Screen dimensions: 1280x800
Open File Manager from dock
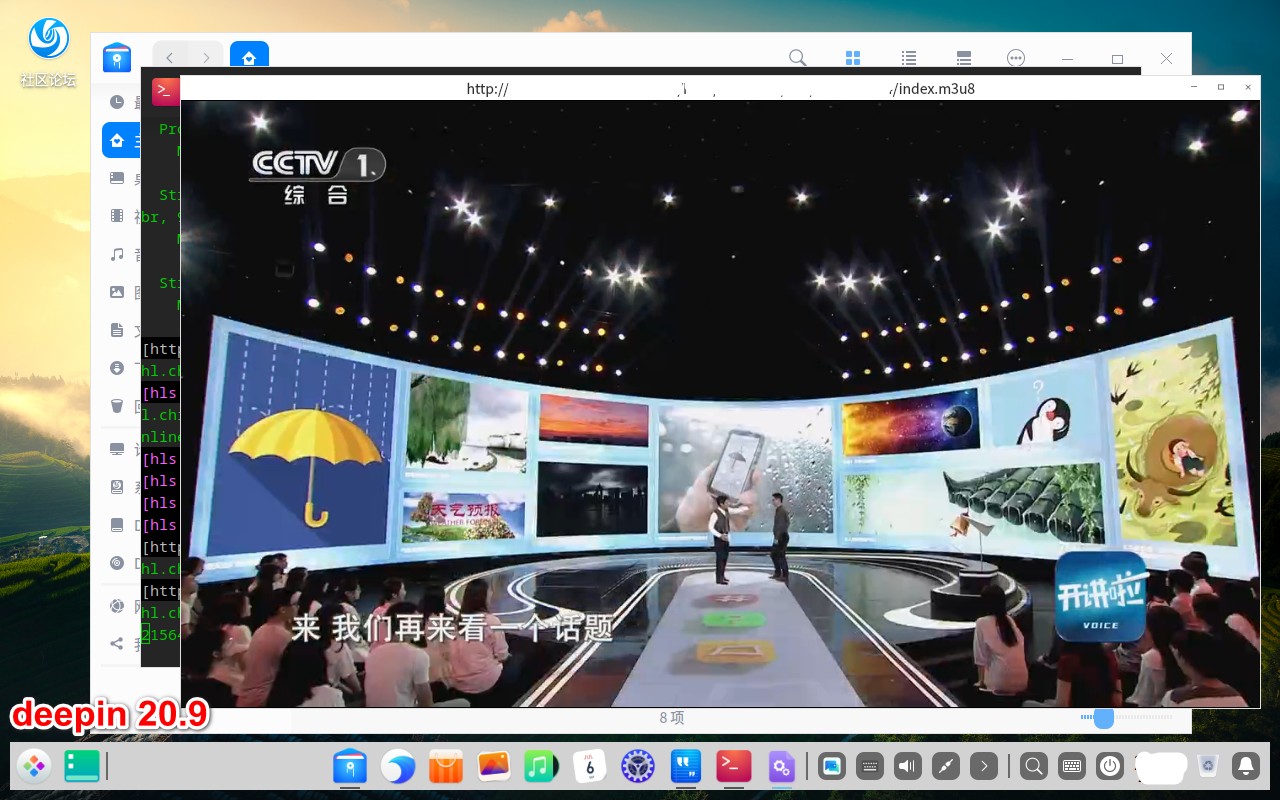(x=350, y=767)
